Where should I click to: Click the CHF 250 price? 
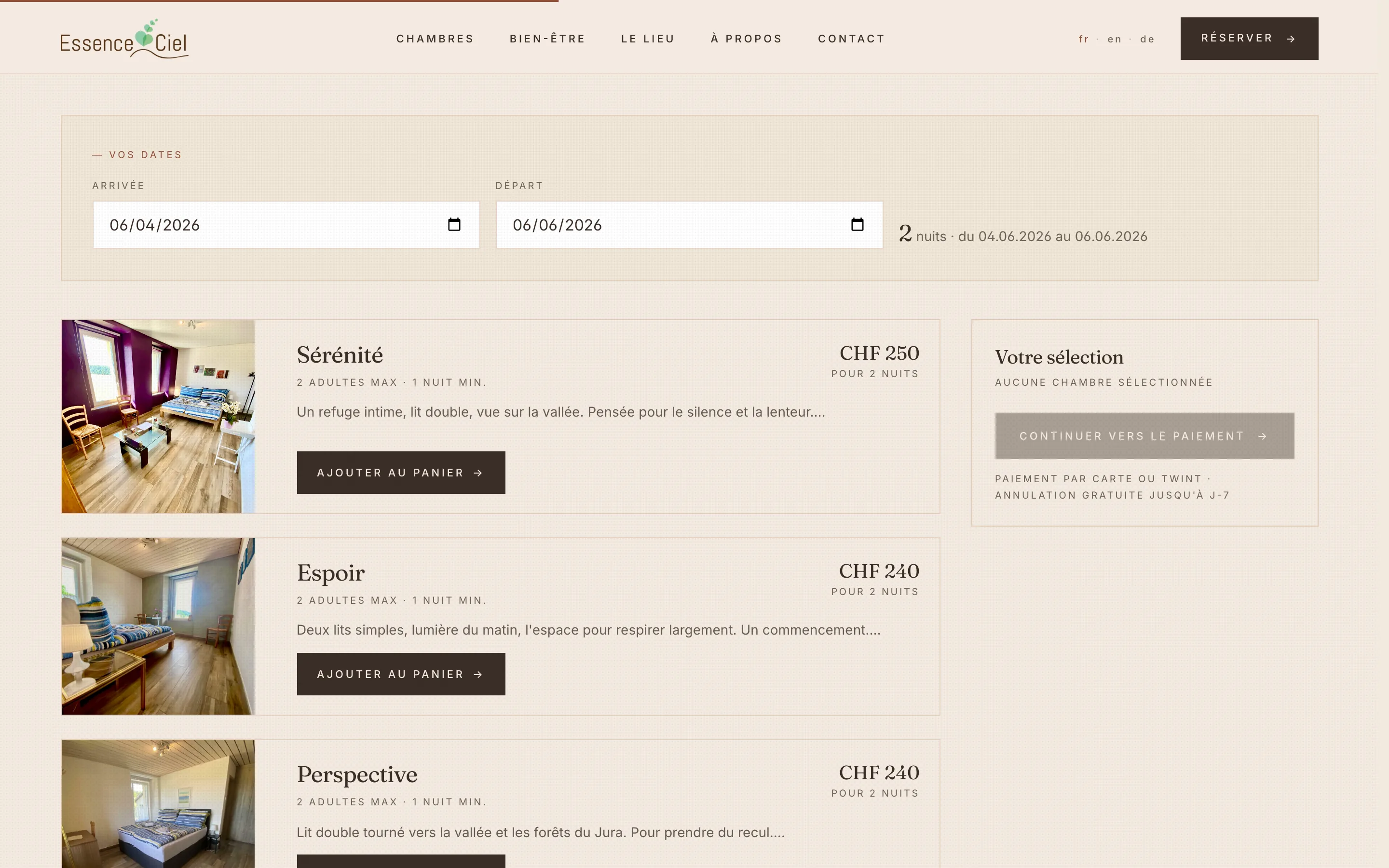pos(879,353)
